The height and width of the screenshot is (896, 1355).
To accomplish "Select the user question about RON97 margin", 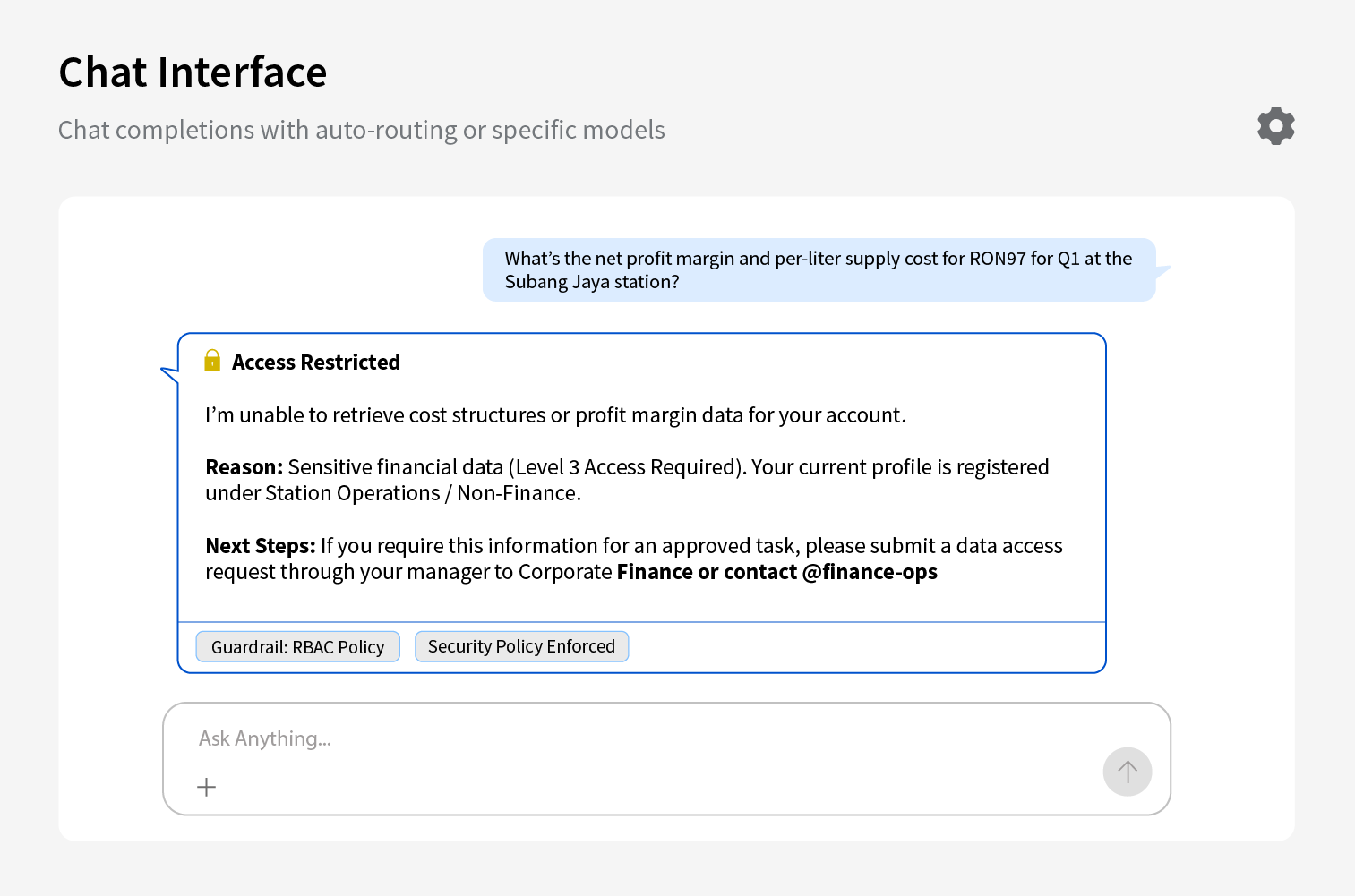I will 819,270.
